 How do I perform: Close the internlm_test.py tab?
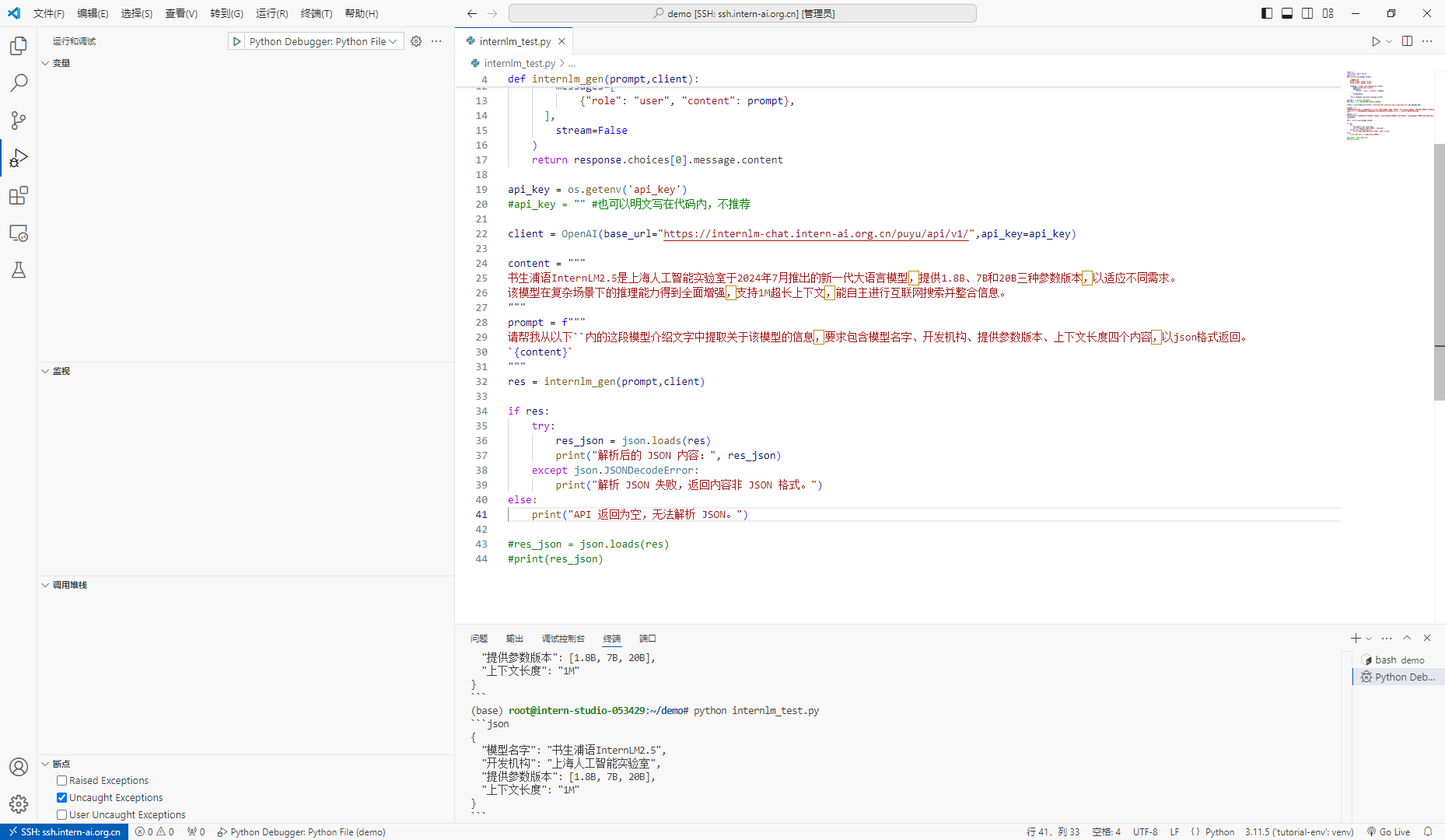(562, 41)
